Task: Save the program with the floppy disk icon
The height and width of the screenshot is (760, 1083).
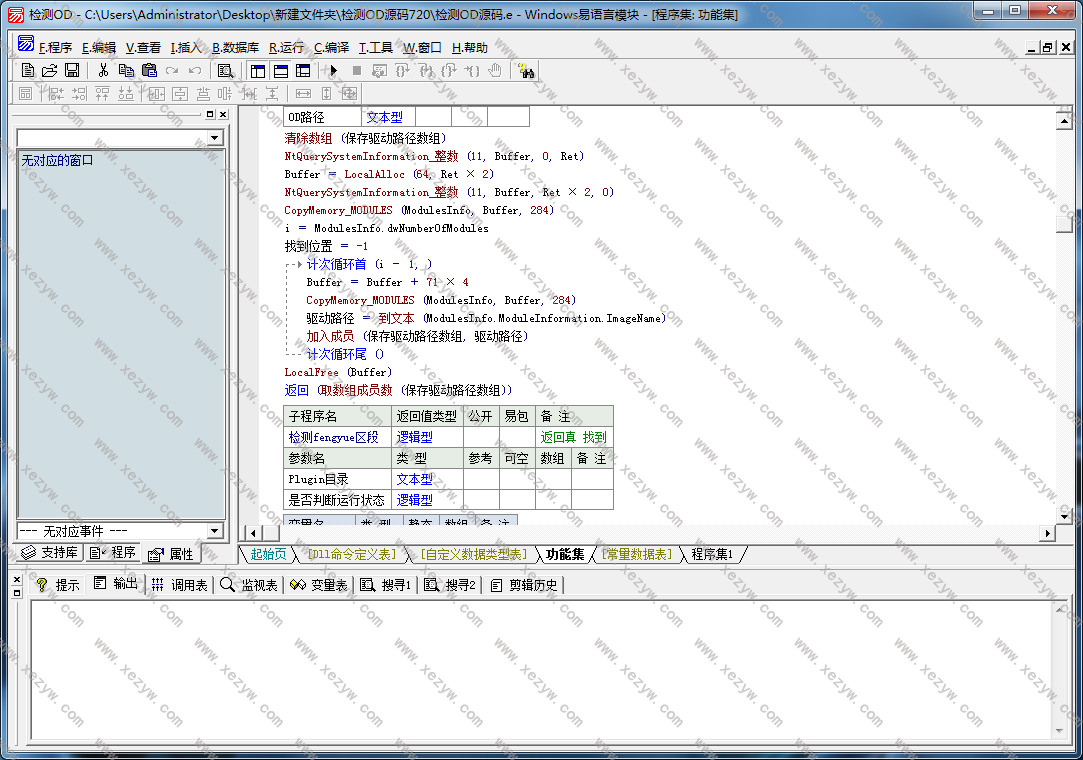Action: [72, 71]
